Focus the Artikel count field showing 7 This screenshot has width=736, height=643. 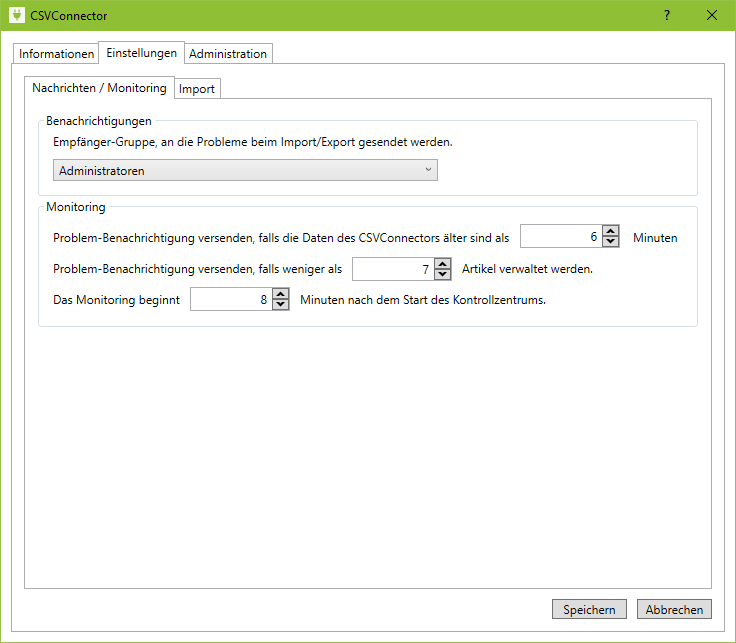click(x=392, y=269)
